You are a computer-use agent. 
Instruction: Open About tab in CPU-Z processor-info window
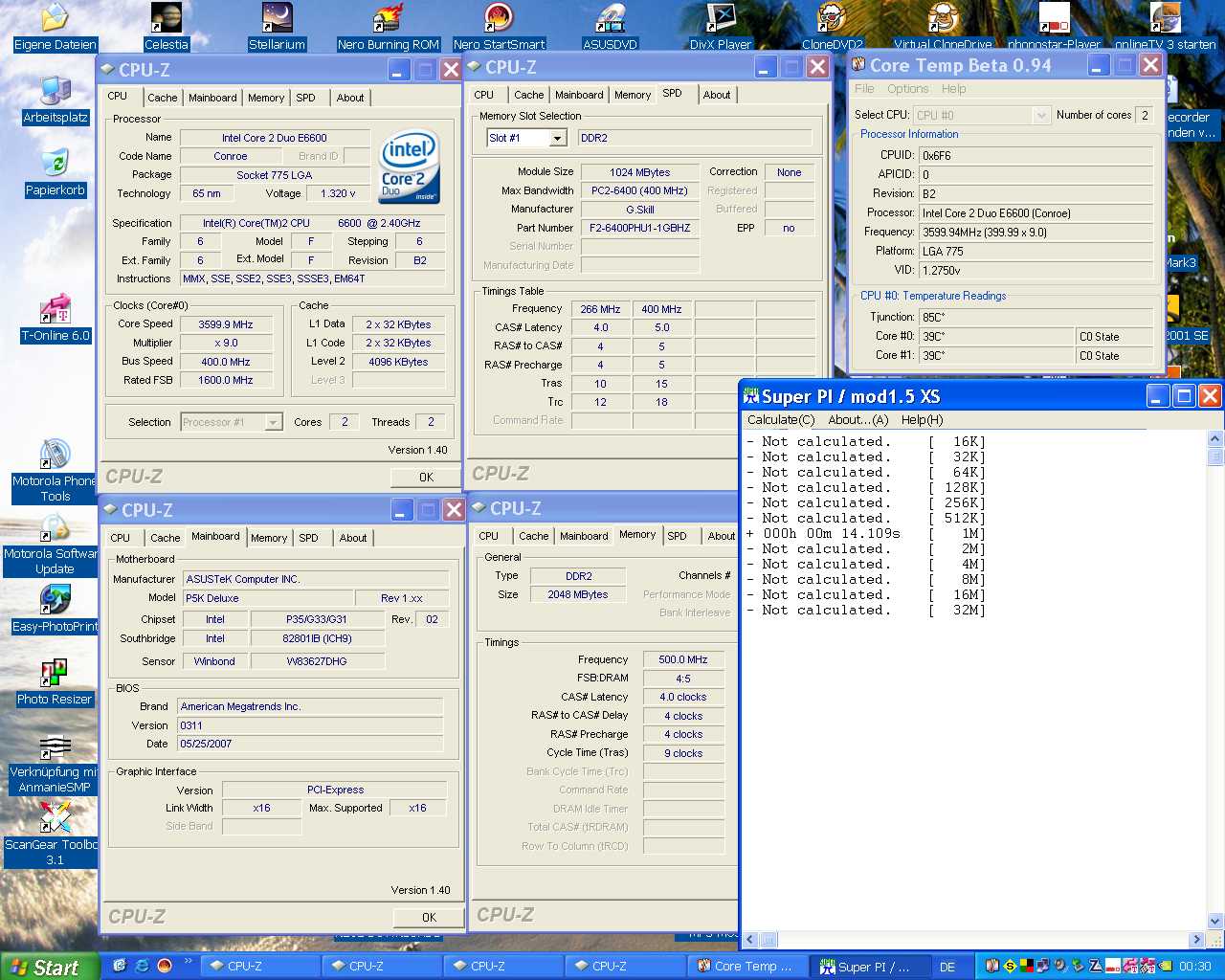click(x=350, y=98)
